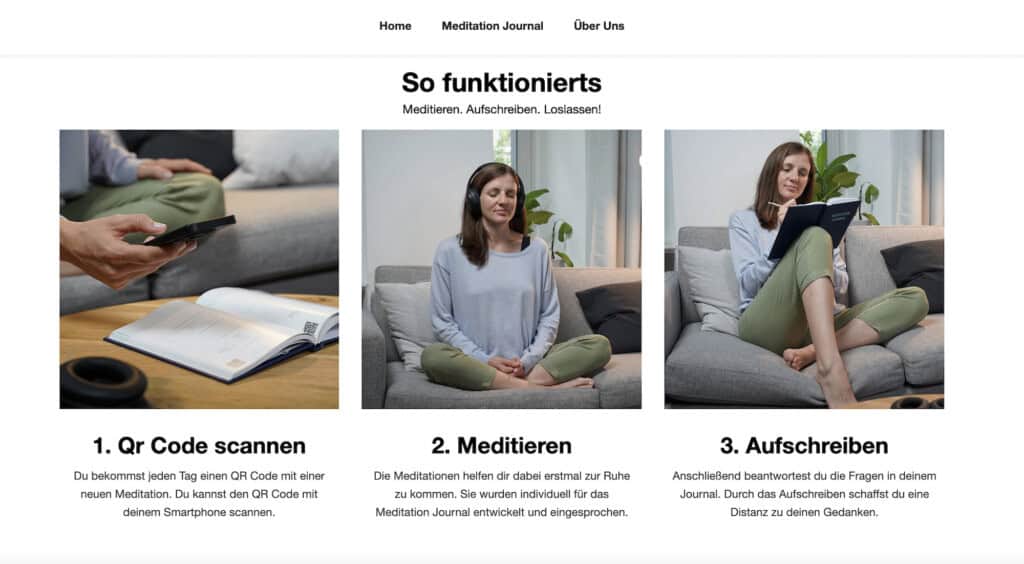Open the woman meditating with headphones photo
The width and height of the screenshot is (1024, 564).
tap(502, 269)
